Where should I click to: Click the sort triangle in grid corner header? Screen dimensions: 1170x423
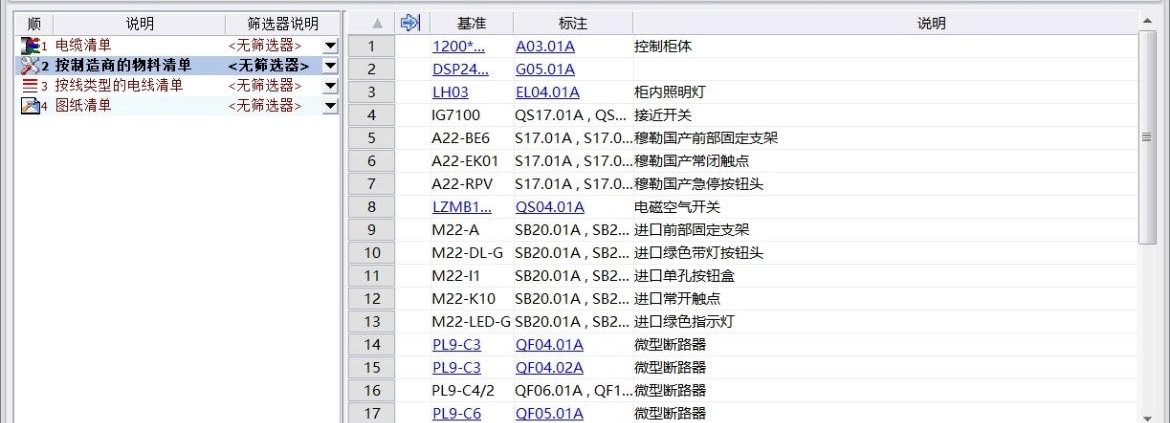pos(378,24)
